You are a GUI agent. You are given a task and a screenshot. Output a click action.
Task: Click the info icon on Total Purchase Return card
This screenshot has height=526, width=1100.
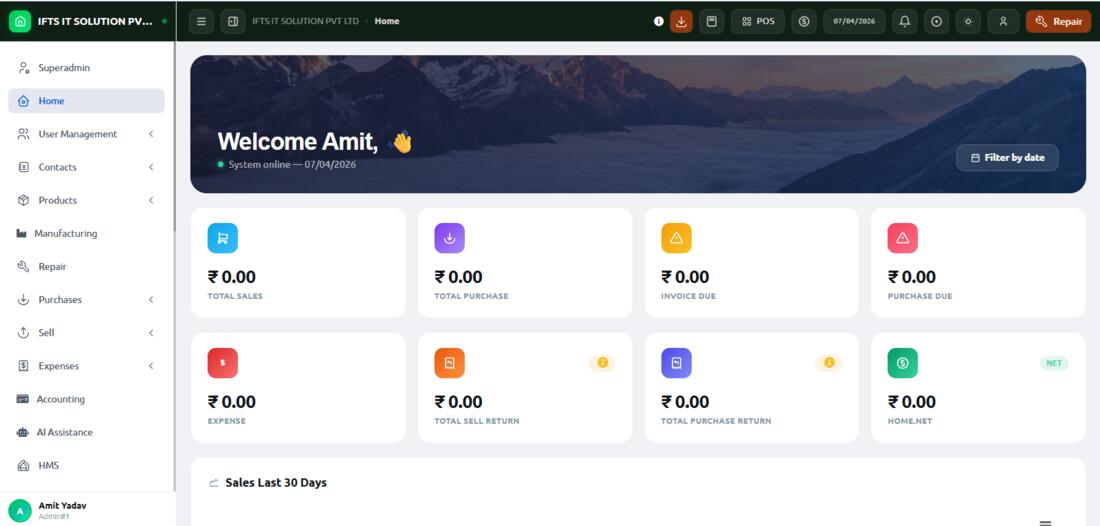[x=829, y=363]
